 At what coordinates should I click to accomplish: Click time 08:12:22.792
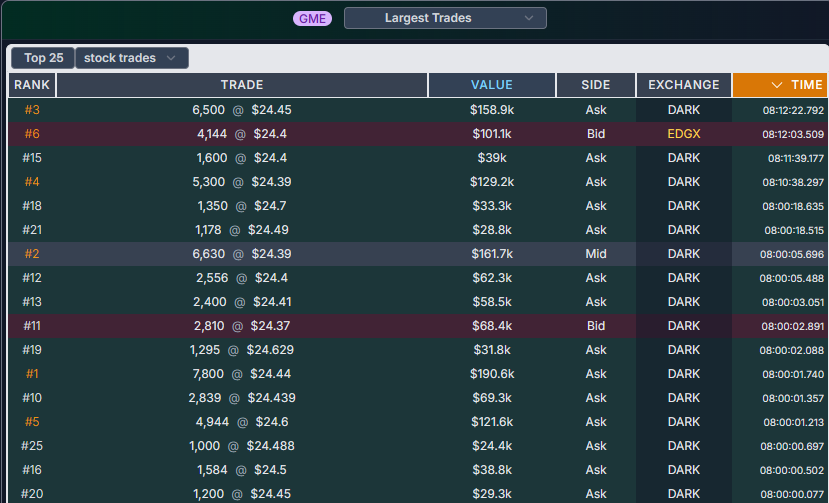[793, 111]
